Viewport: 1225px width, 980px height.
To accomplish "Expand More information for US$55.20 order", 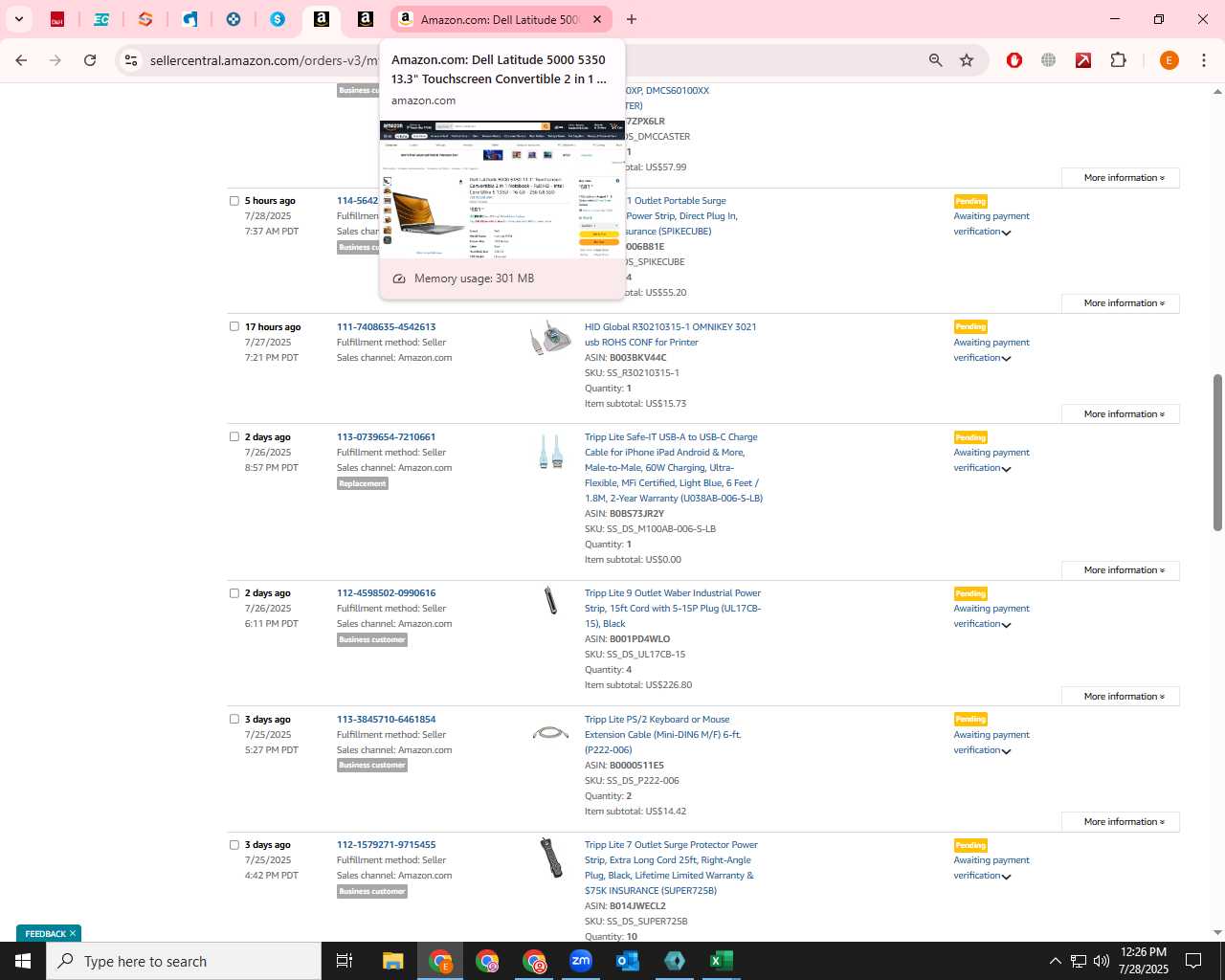I will coord(1120,303).
